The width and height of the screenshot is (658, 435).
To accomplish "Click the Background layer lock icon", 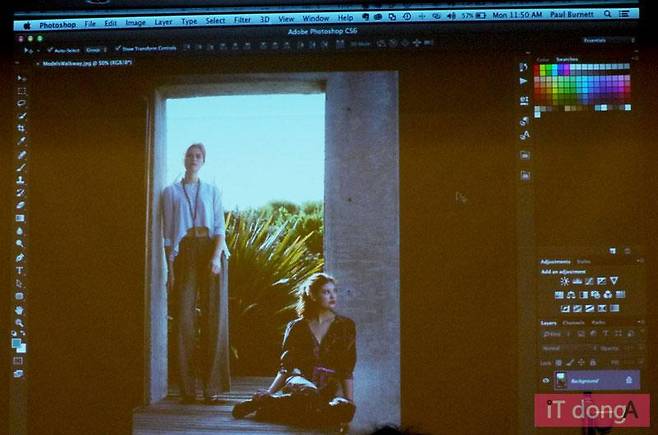I will [628, 380].
